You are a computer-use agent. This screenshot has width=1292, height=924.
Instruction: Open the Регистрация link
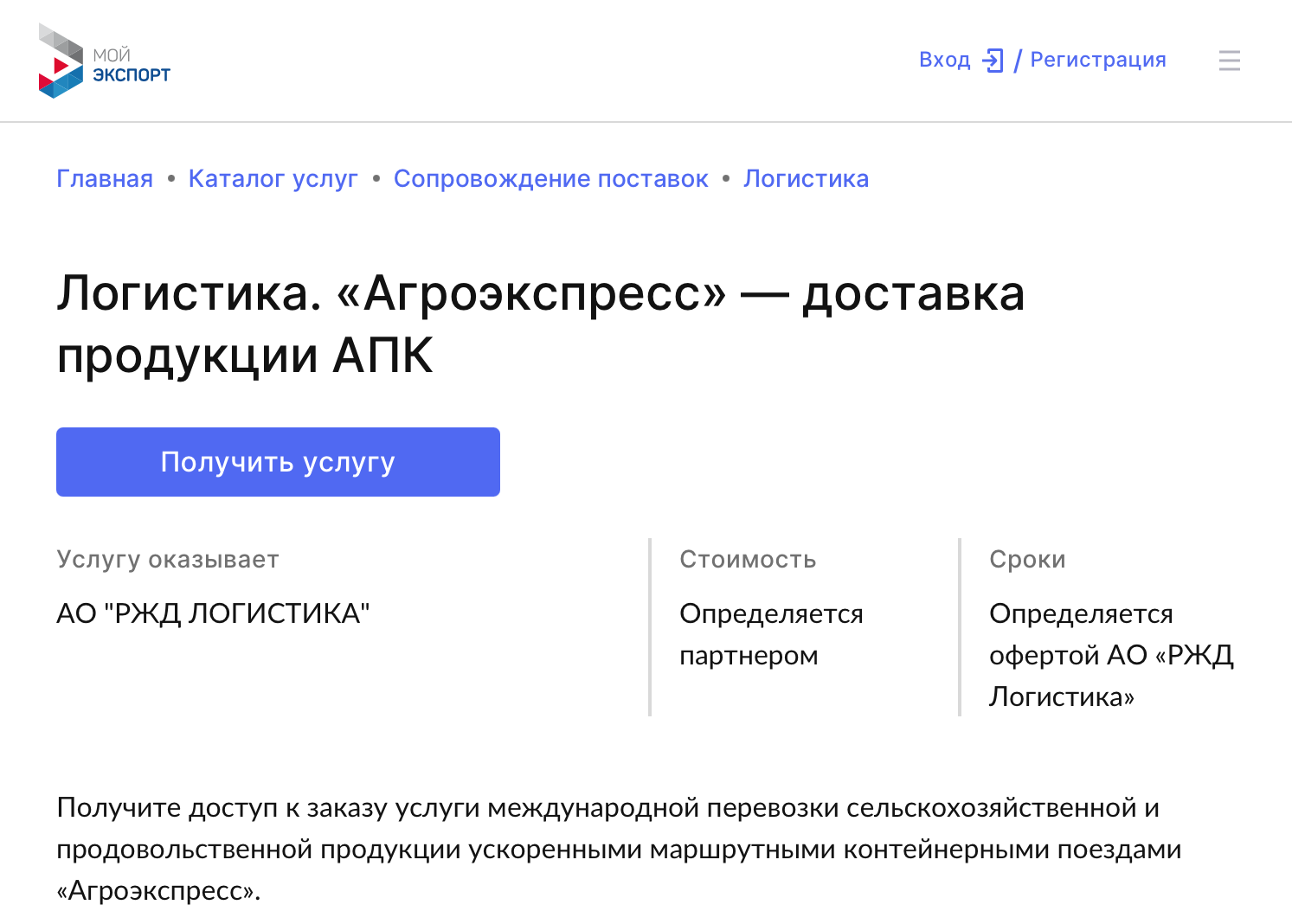point(1098,60)
